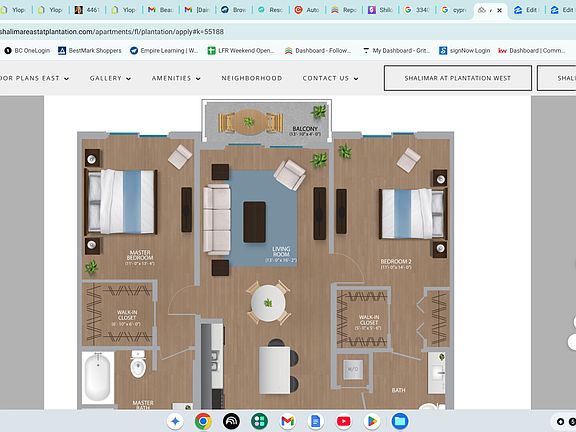Click the W/D washer dryer label
The height and width of the screenshot is (432, 576).
pyautogui.click(x=353, y=369)
